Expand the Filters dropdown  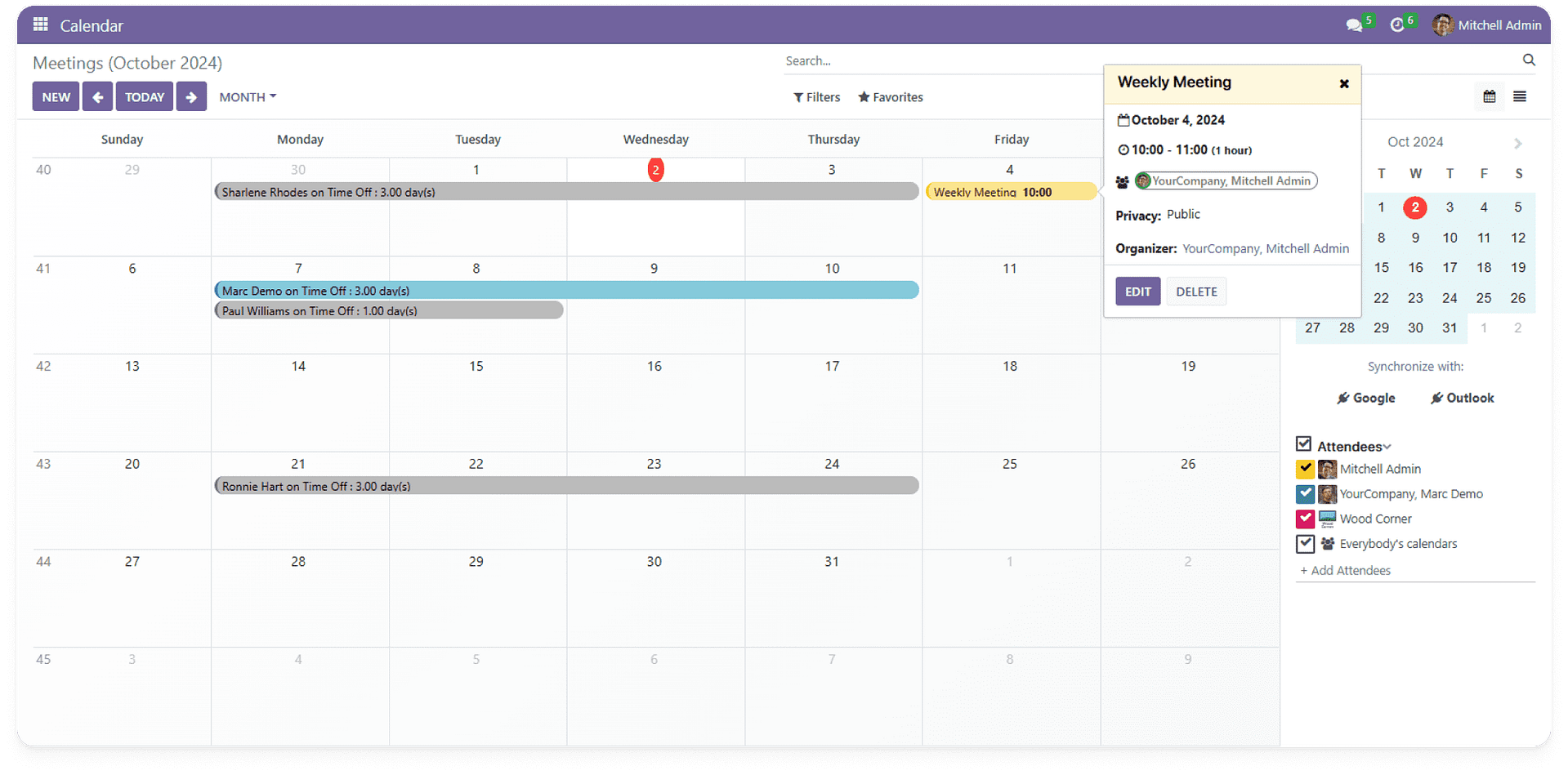pos(816,97)
